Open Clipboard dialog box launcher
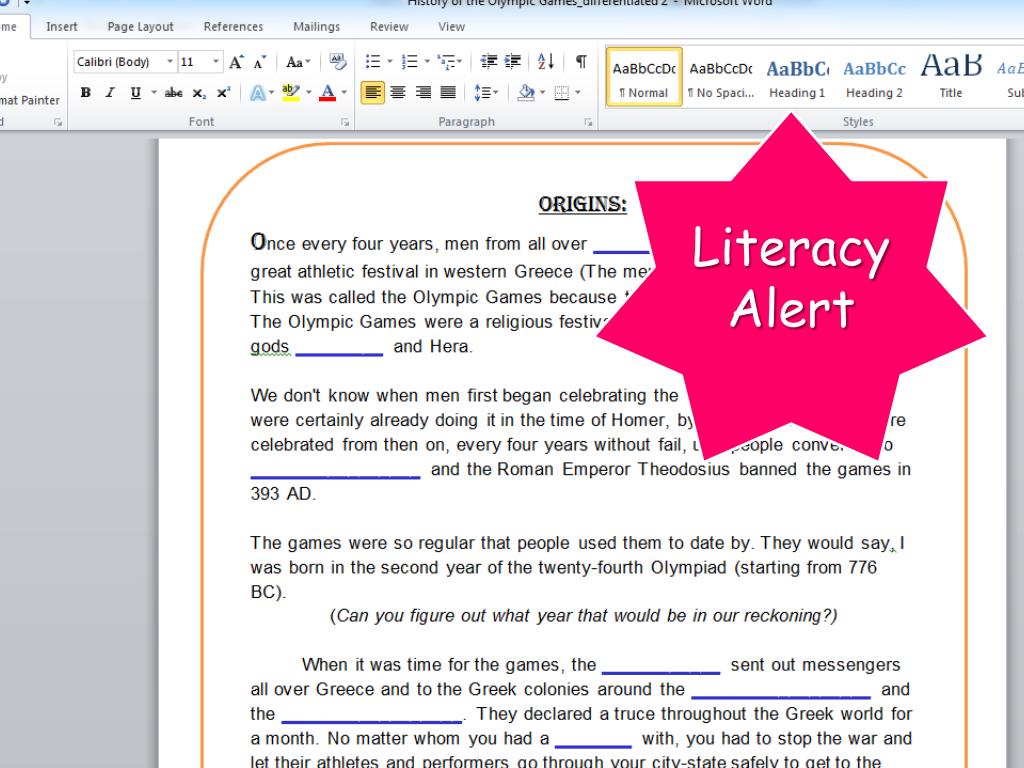1024x768 pixels. coord(58,122)
